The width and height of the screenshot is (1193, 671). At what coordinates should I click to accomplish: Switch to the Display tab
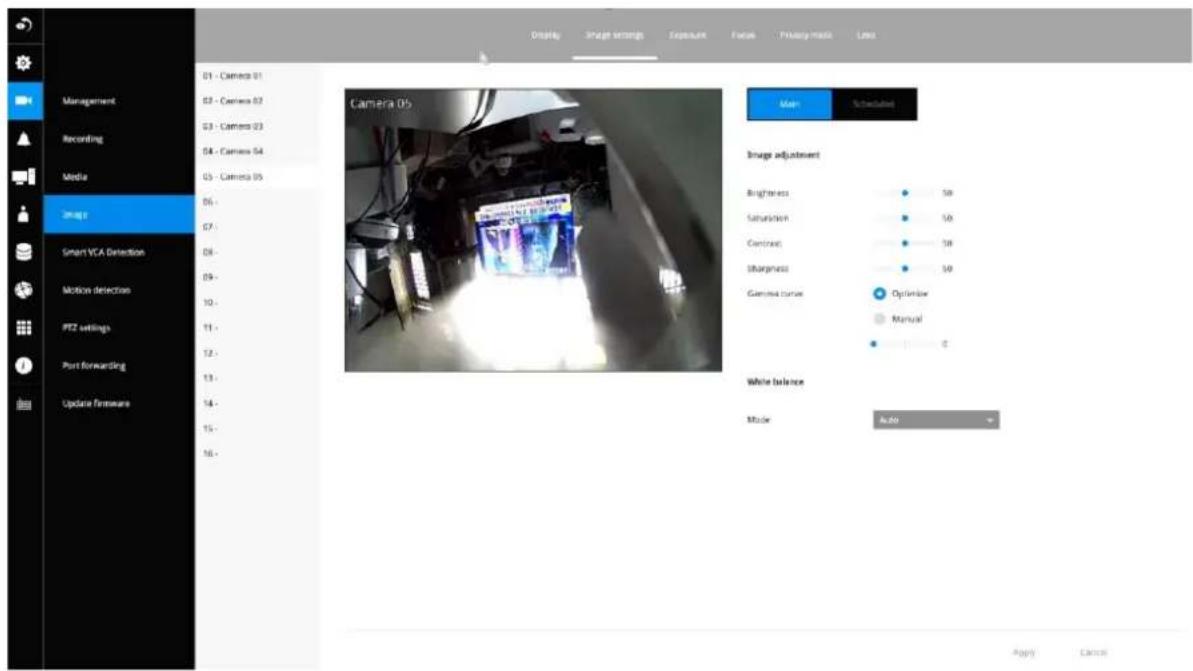pos(546,35)
